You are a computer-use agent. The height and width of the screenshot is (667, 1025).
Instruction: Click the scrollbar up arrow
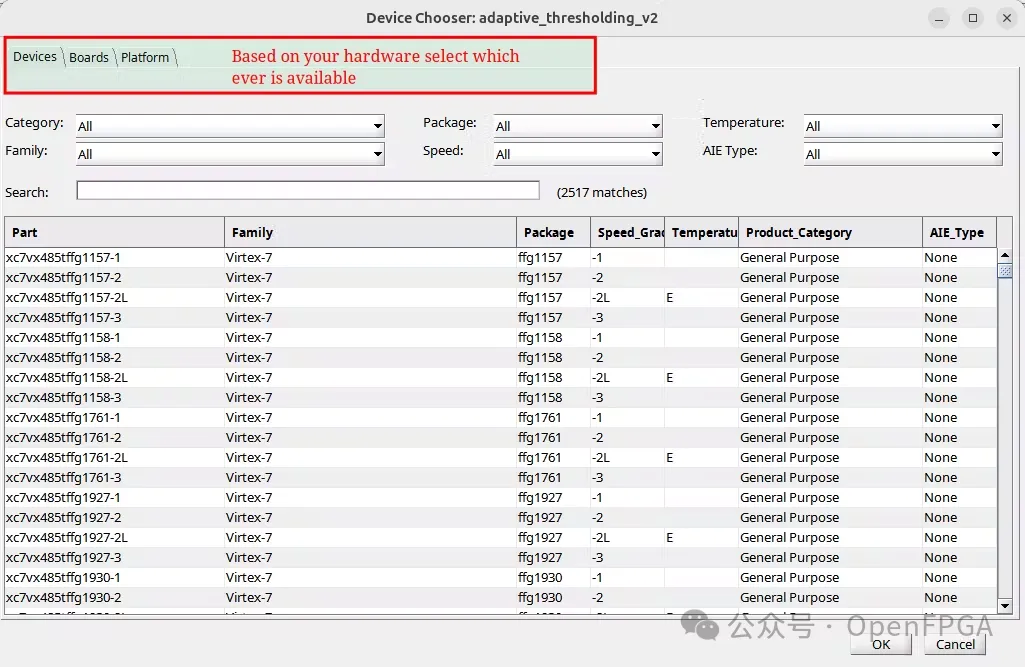pos(1005,254)
